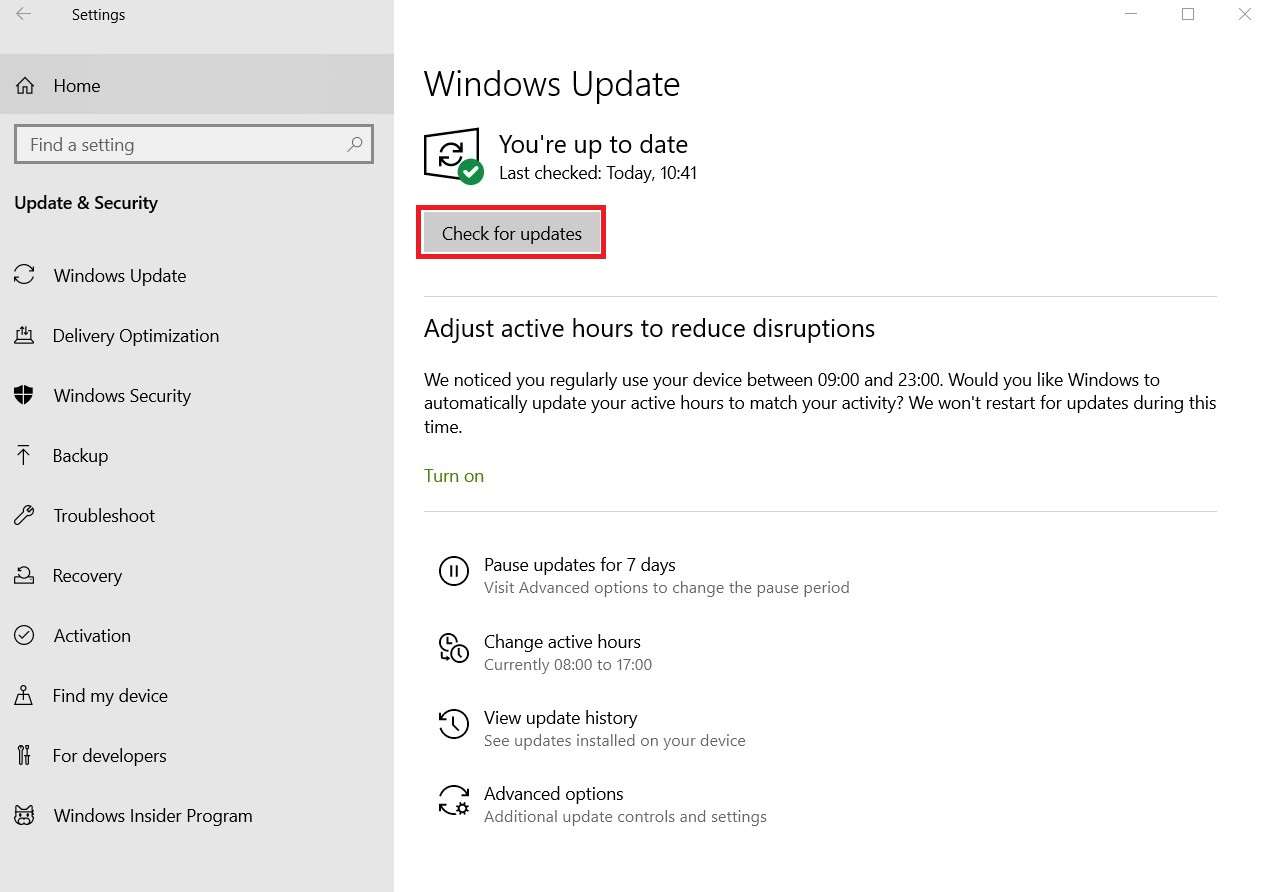
Task: Open View update history
Action: click(560, 718)
